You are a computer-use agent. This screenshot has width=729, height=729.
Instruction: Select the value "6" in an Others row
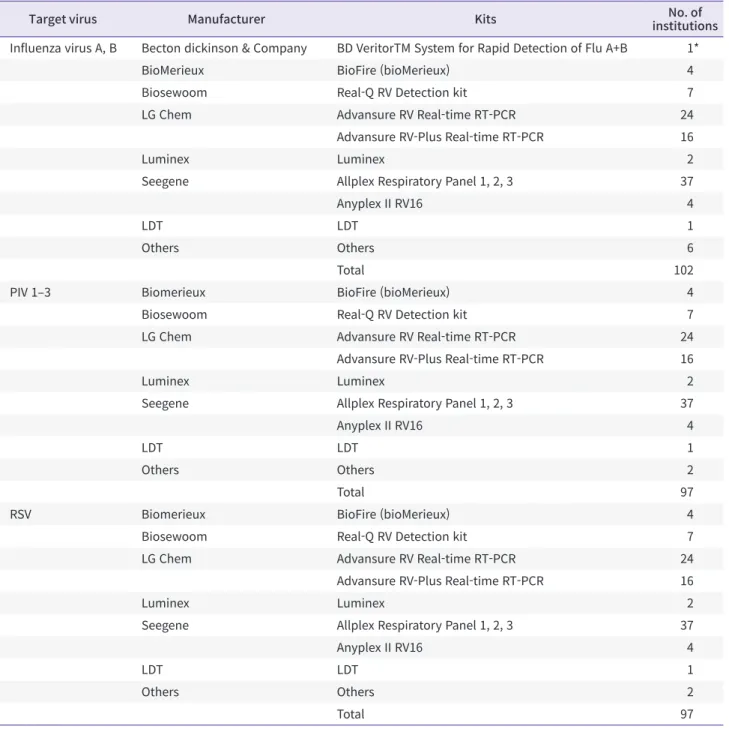click(x=690, y=248)
